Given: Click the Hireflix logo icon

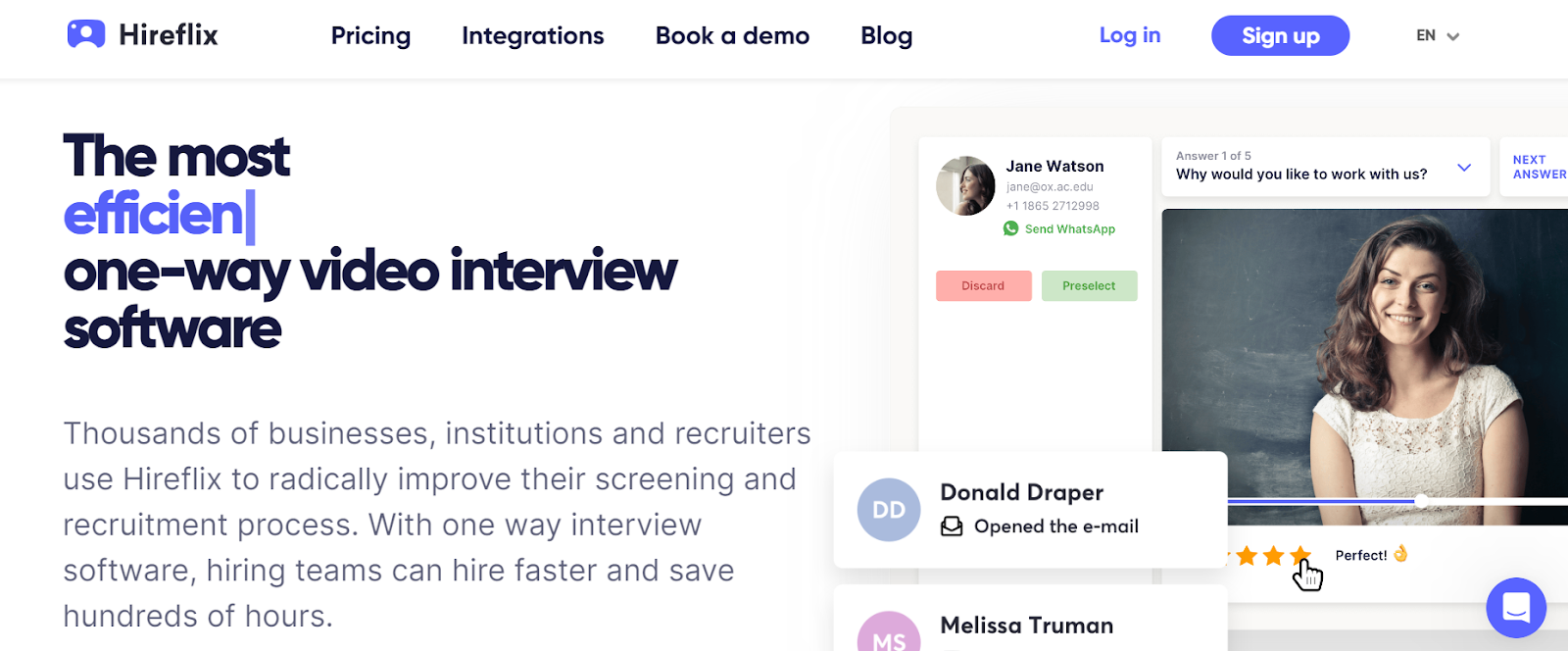Looking at the screenshot, I should [86, 34].
